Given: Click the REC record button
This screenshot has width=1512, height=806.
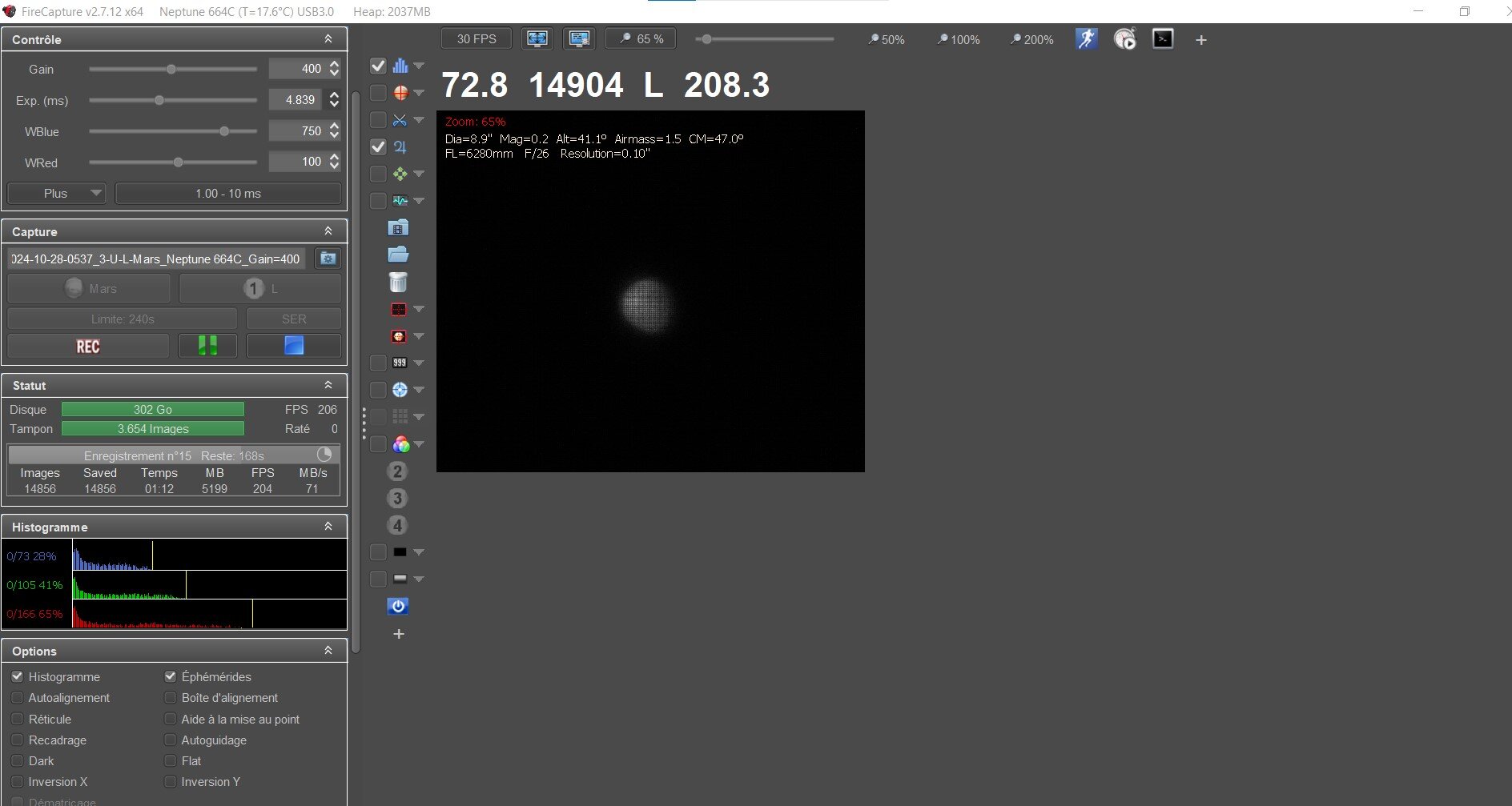Looking at the screenshot, I should pyautogui.click(x=88, y=346).
